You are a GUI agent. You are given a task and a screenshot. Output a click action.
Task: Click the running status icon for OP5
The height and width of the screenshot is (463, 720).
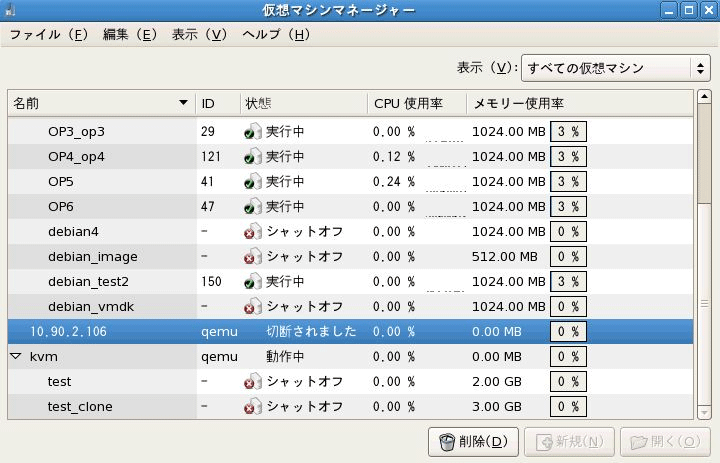(x=253, y=181)
